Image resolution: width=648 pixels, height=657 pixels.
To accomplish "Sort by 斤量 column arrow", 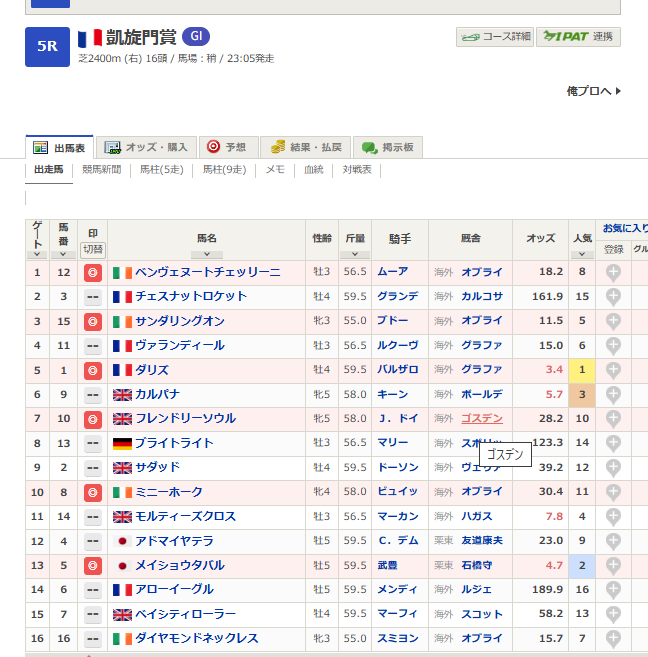I will (355, 254).
